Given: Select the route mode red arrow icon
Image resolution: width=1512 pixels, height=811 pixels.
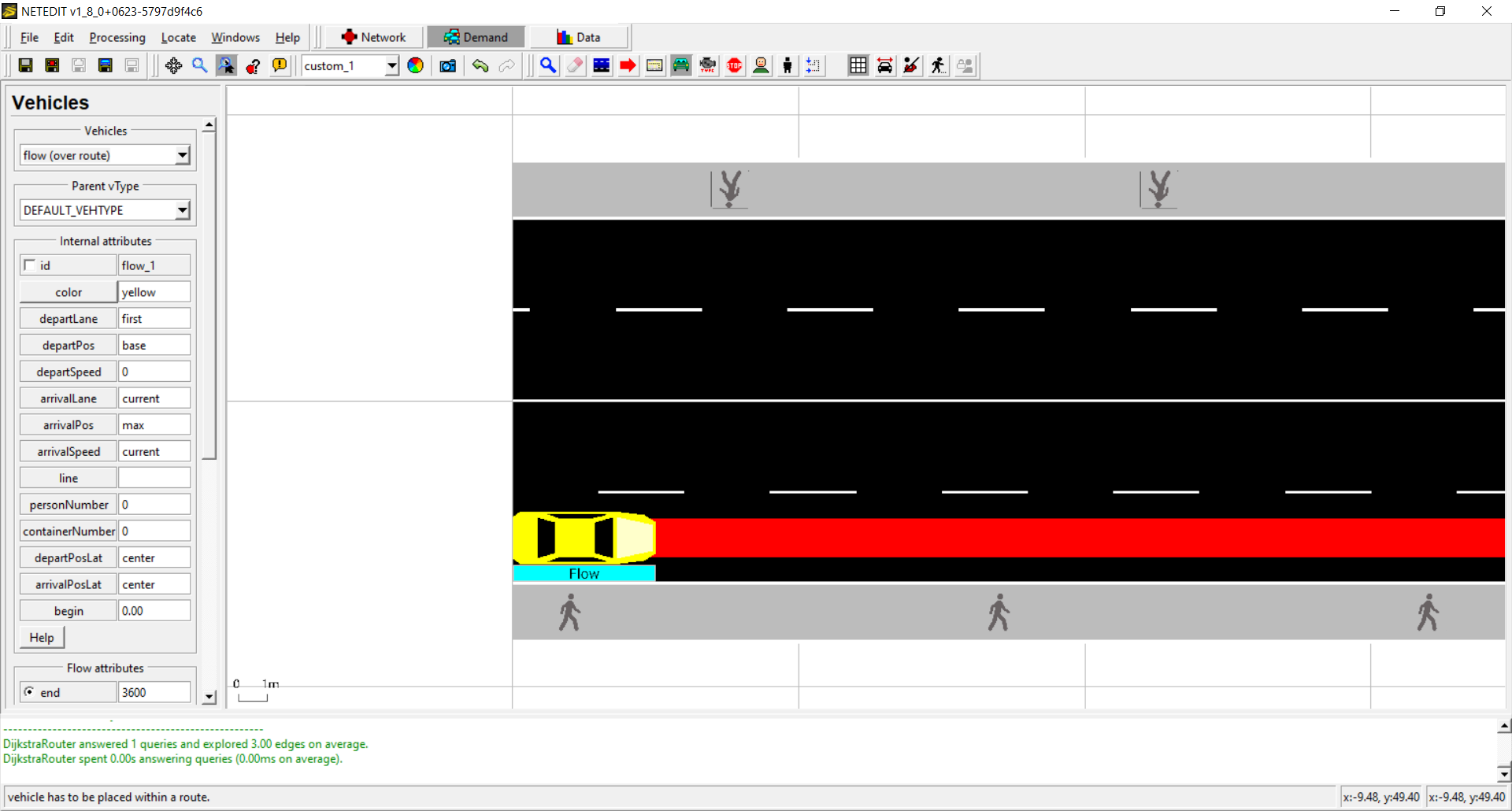Looking at the screenshot, I should coord(628,66).
